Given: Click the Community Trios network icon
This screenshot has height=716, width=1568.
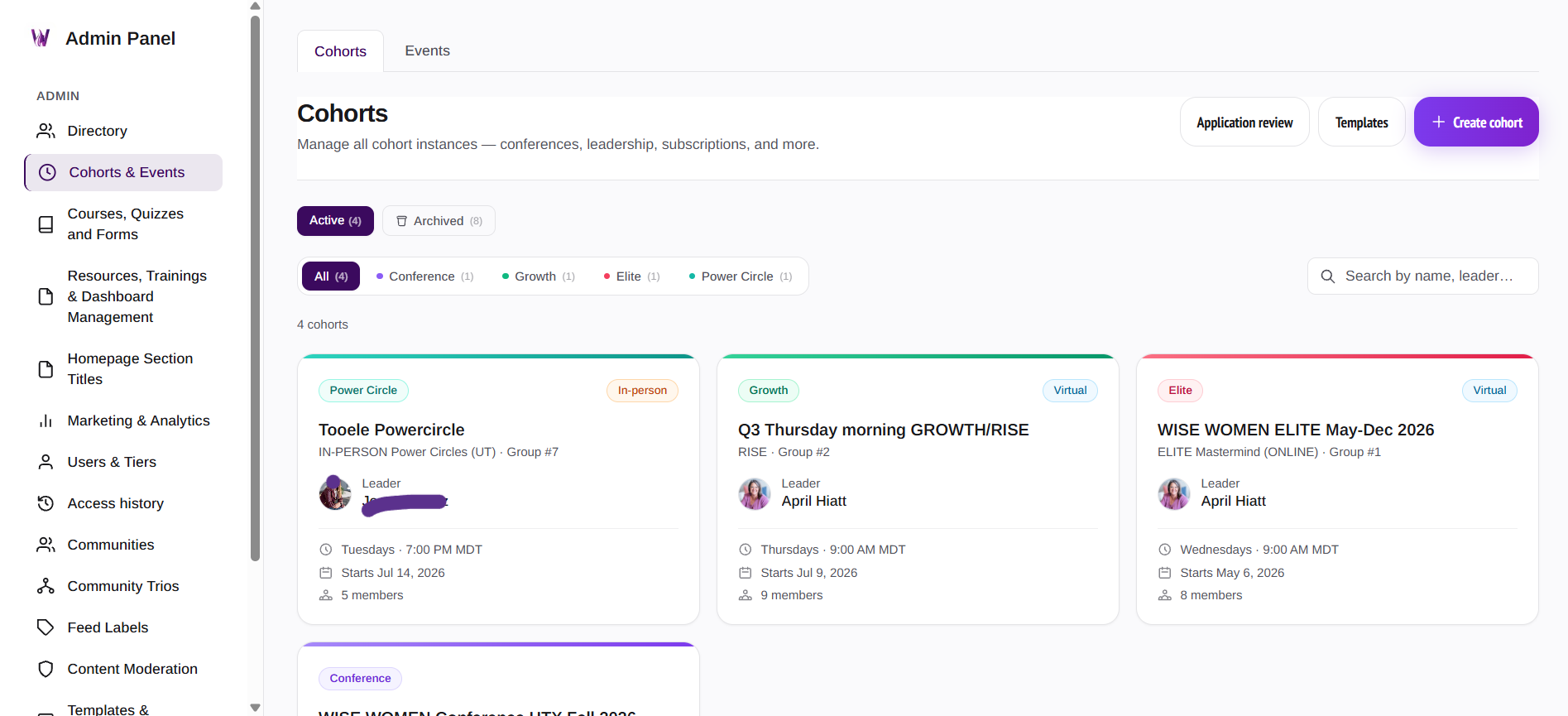Looking at the screenshot, I should click(46, 586).
